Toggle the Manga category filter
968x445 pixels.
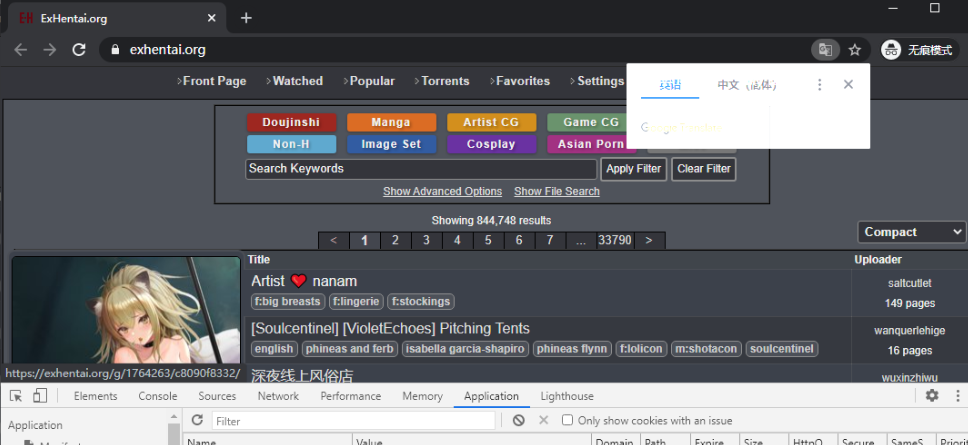[391, 122]
